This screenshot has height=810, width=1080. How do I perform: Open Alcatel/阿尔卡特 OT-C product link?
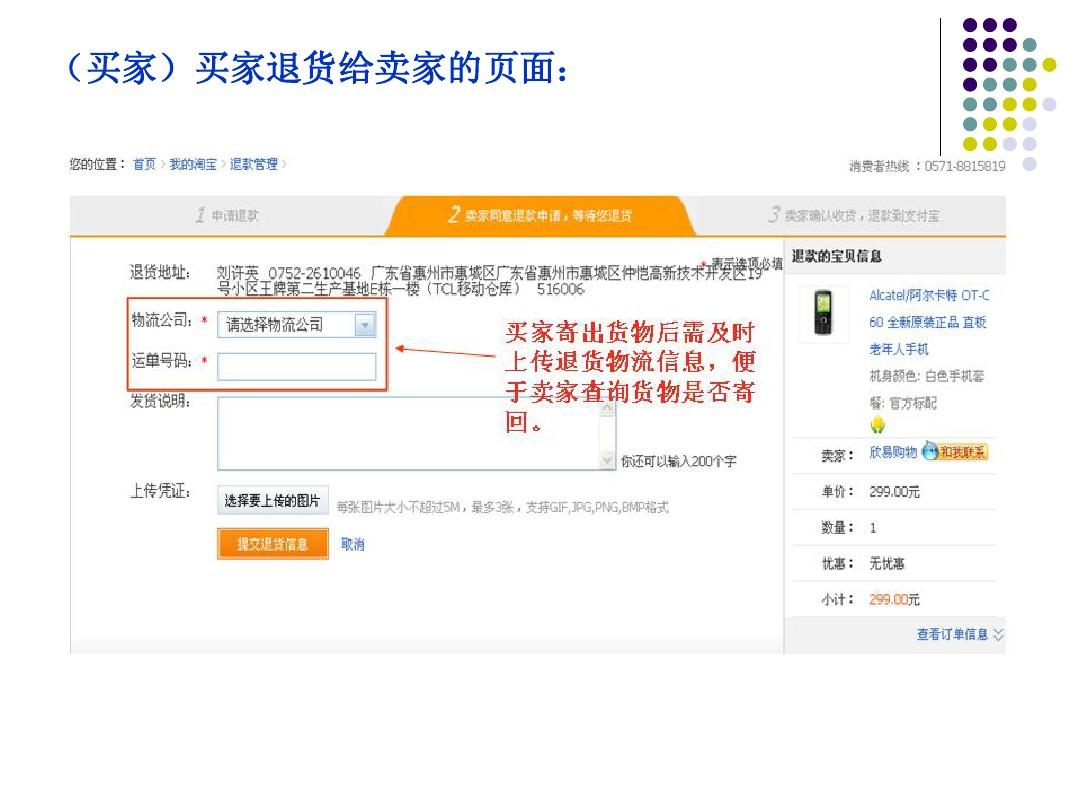928,322
